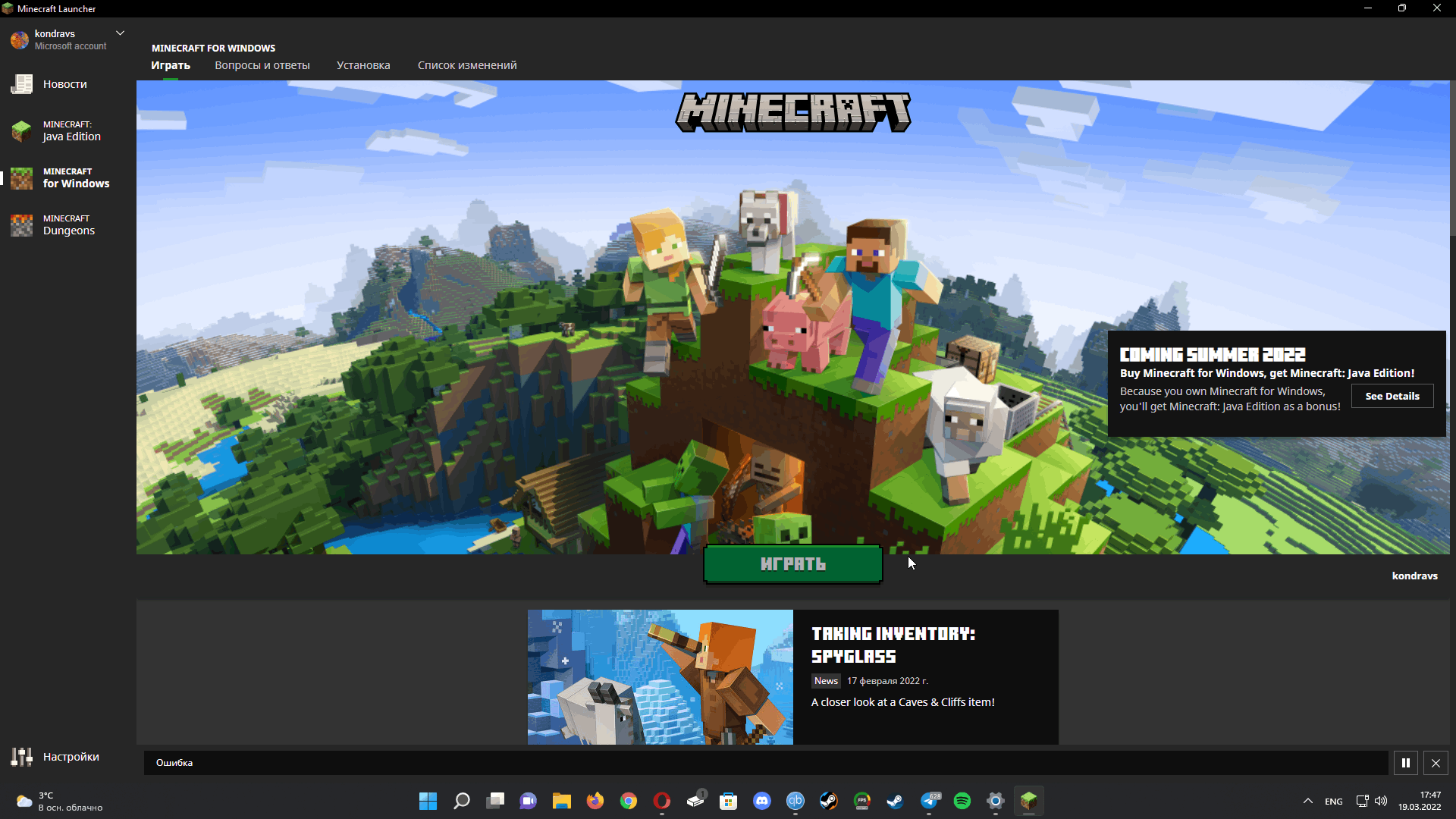This screenshot has height=819, width=1456.
Task: Click the kondravs account avatar
Action: click(x=20, y=39)
